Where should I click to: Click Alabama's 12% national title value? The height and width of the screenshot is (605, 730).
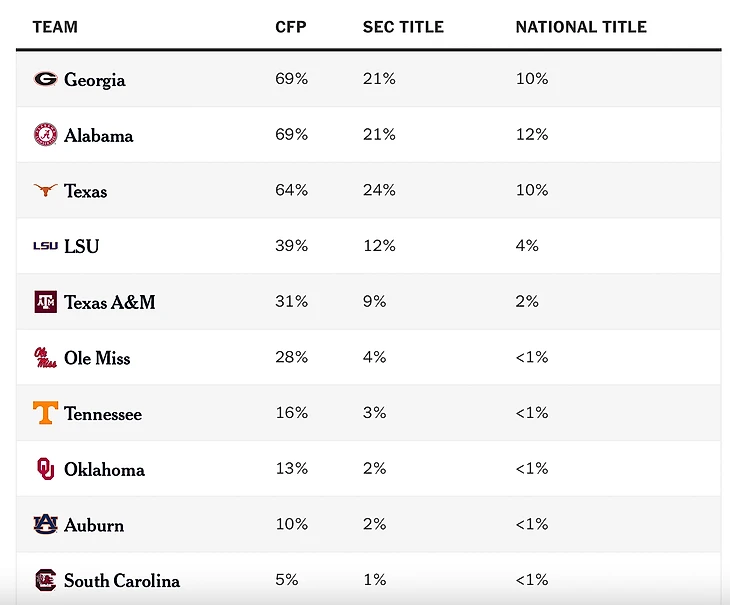click(x=532, y=135)
